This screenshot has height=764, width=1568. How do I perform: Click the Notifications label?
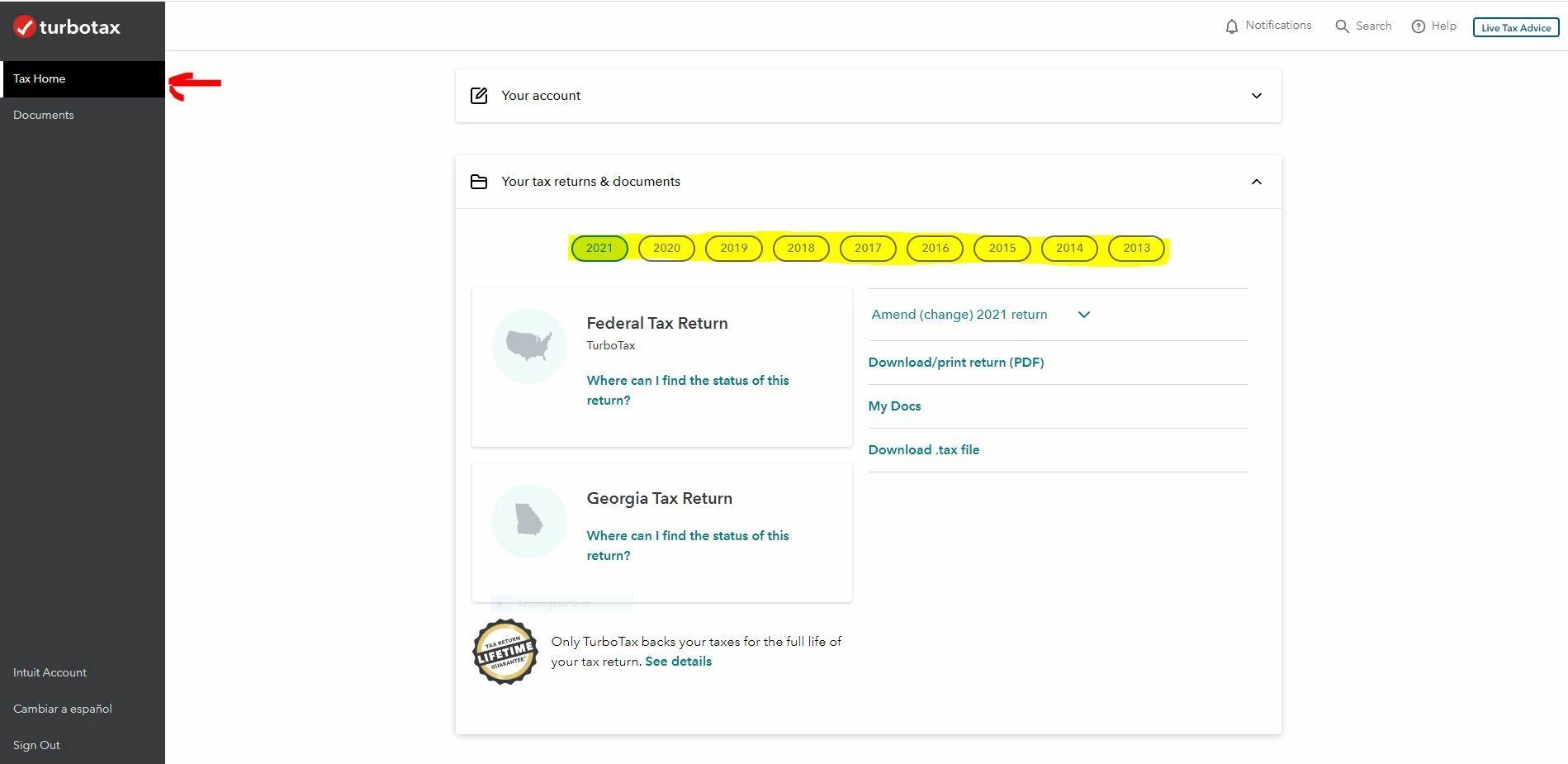click(x=1278, y=26)
